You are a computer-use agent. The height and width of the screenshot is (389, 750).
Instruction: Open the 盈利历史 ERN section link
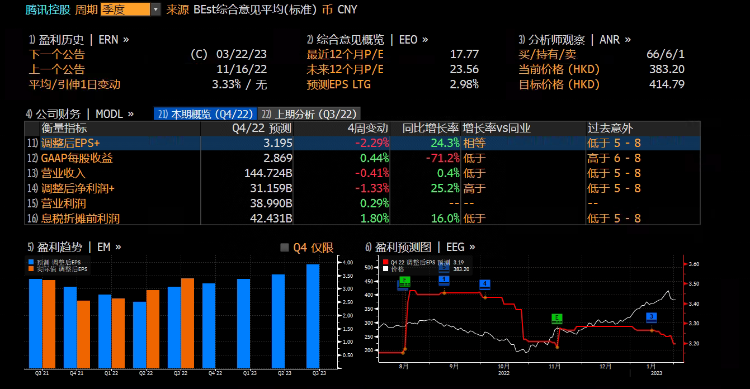click(x=79, y=40)
